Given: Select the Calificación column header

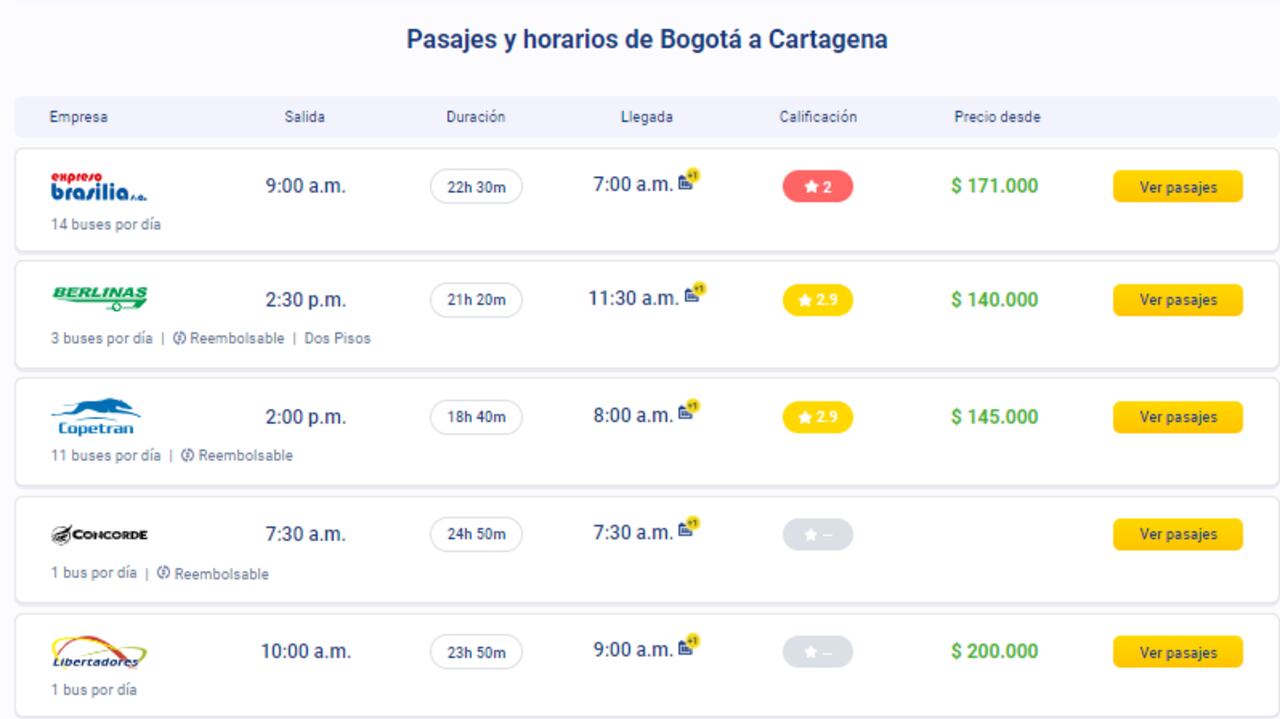Looking at the screenshot, I should click(818, 117).
